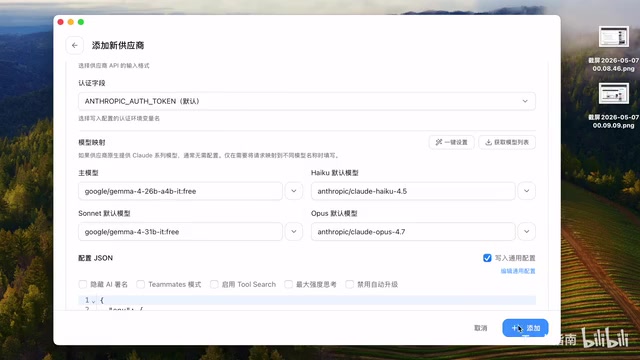Expand the Sonnet 默认模型 dropdown arrow
Screen dimensions: 640x360
[293, 231]
